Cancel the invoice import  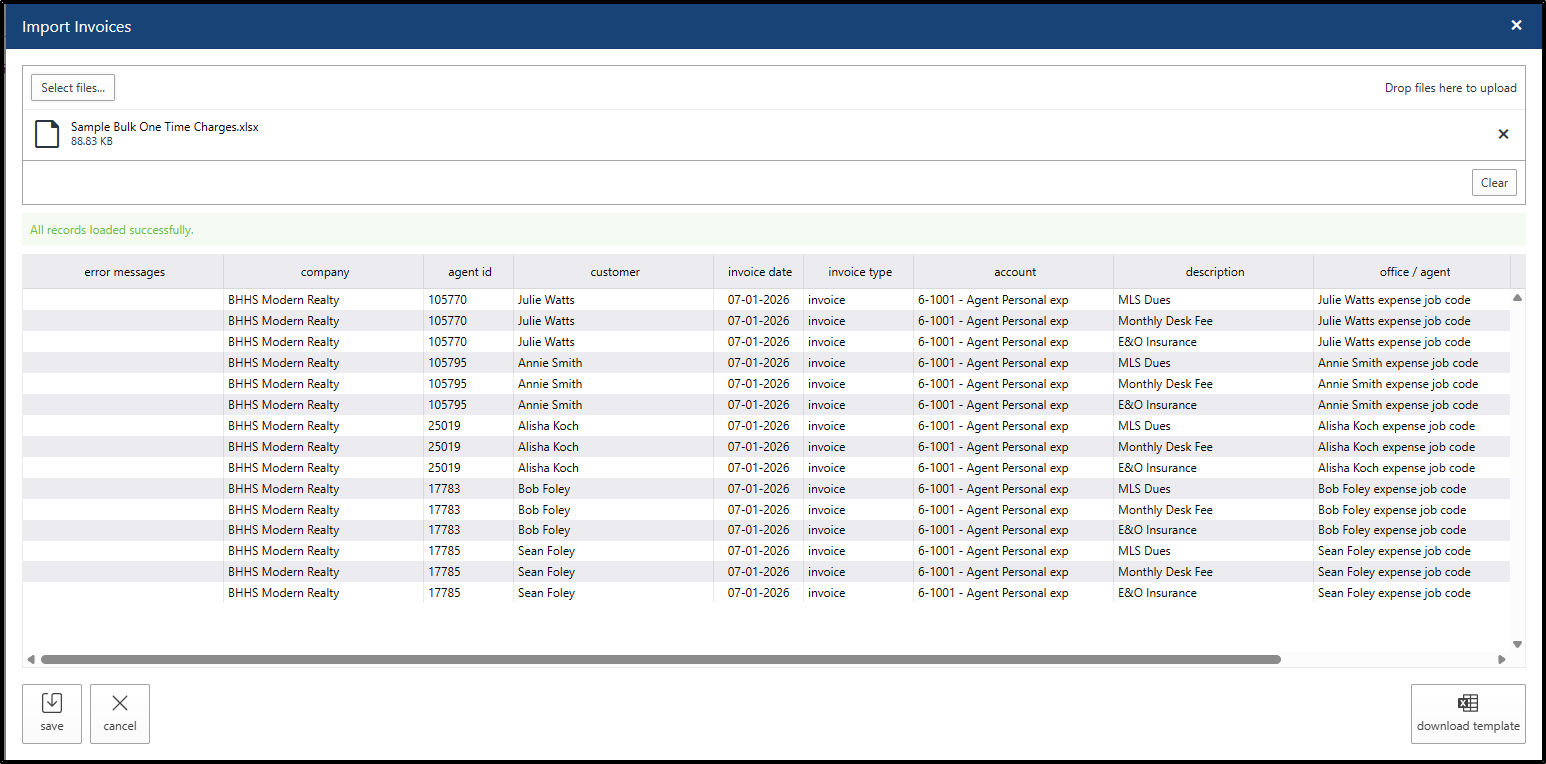tap(120, 714)
